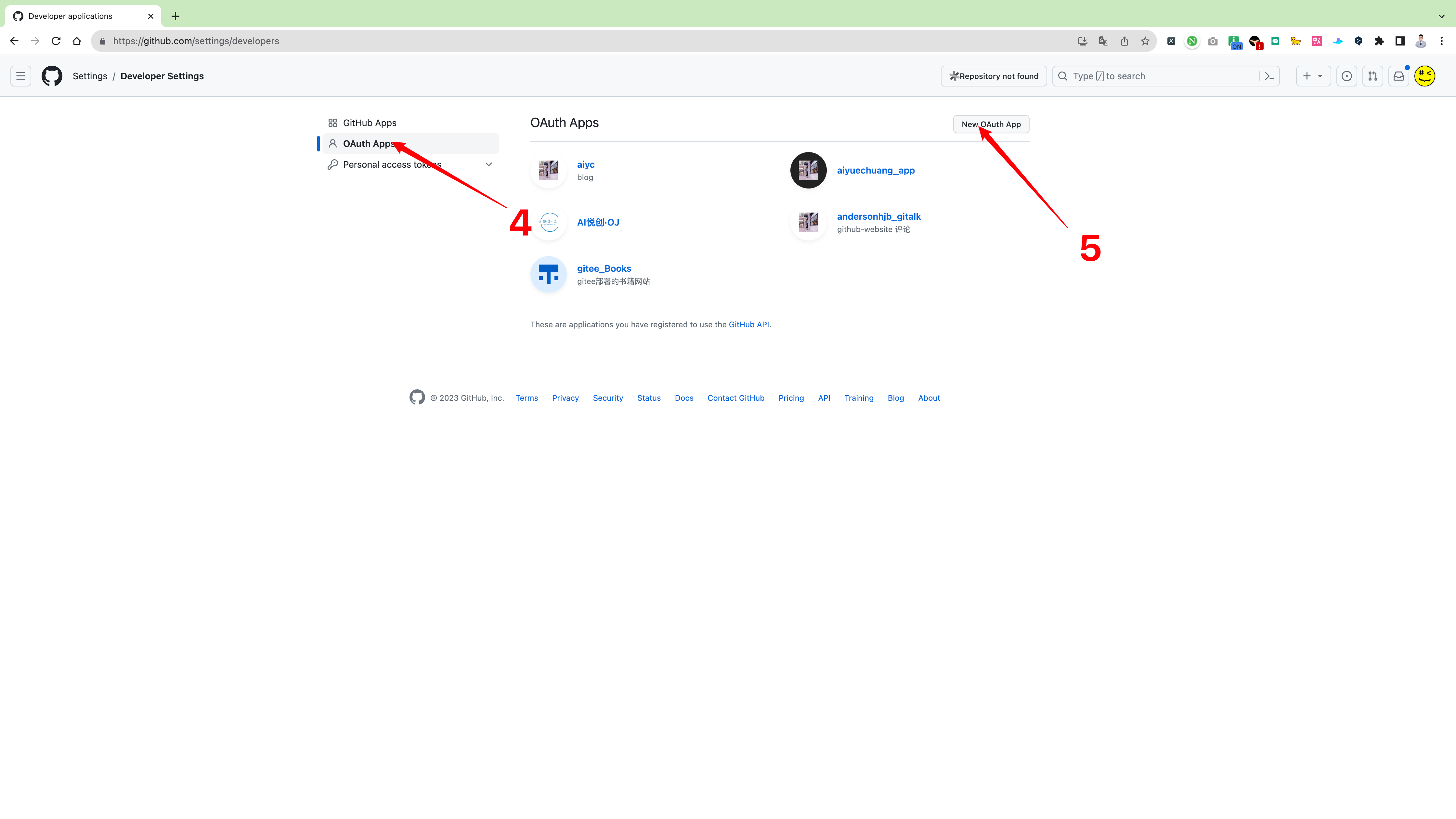Image resolution: width=1456 pixels, height=819 pixels.
Task: Open the Privacy footer link
Action: click(x=565, y=398)
